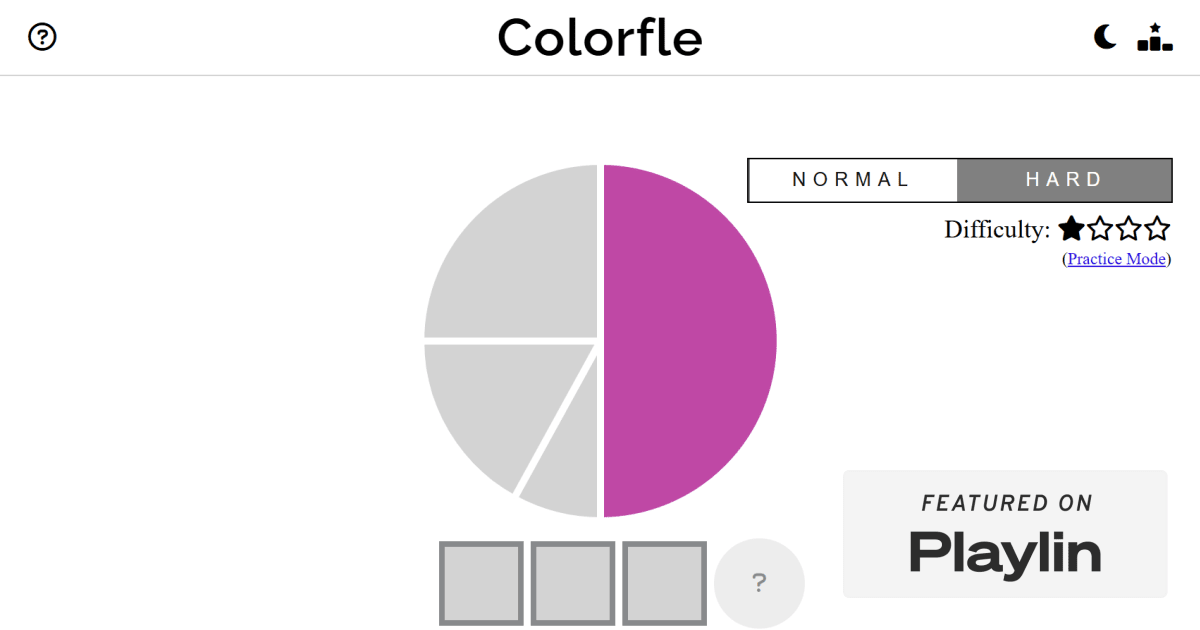Select the filled first difficulty star
This screenshot has height=630, width=1200.
(x=1071, y=229)
